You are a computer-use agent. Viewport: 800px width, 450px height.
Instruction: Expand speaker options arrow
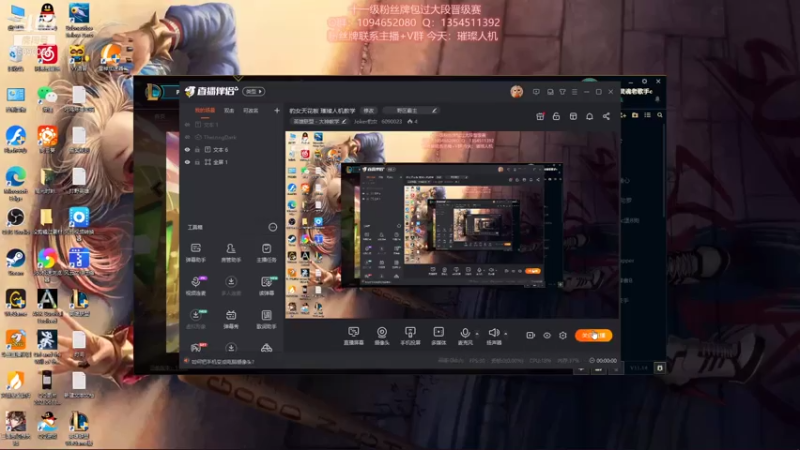click(506, 334)
